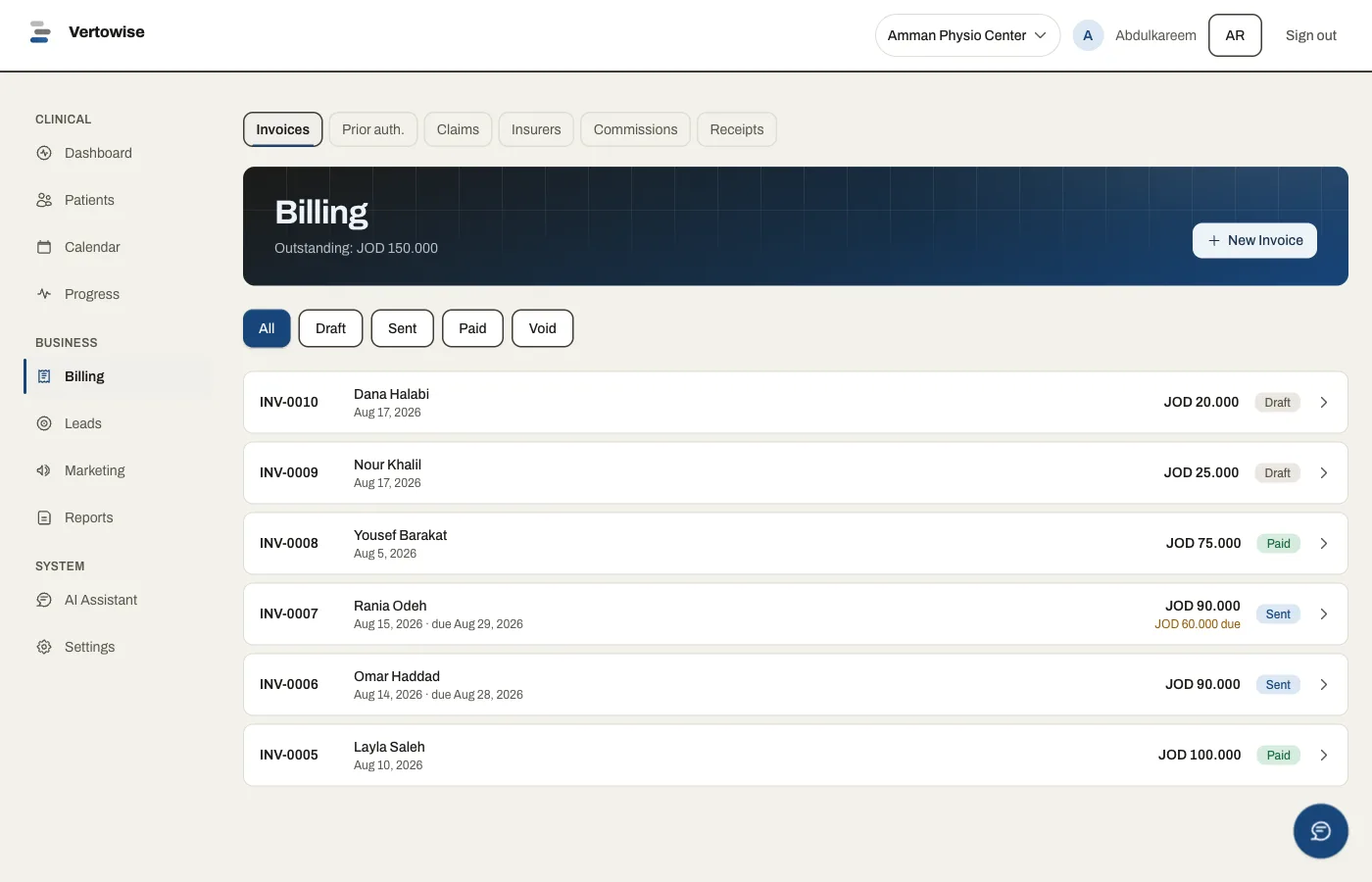Click the Abdulkareem user name
This screenshot has height=882, width=1372.
pos(1155,35)
